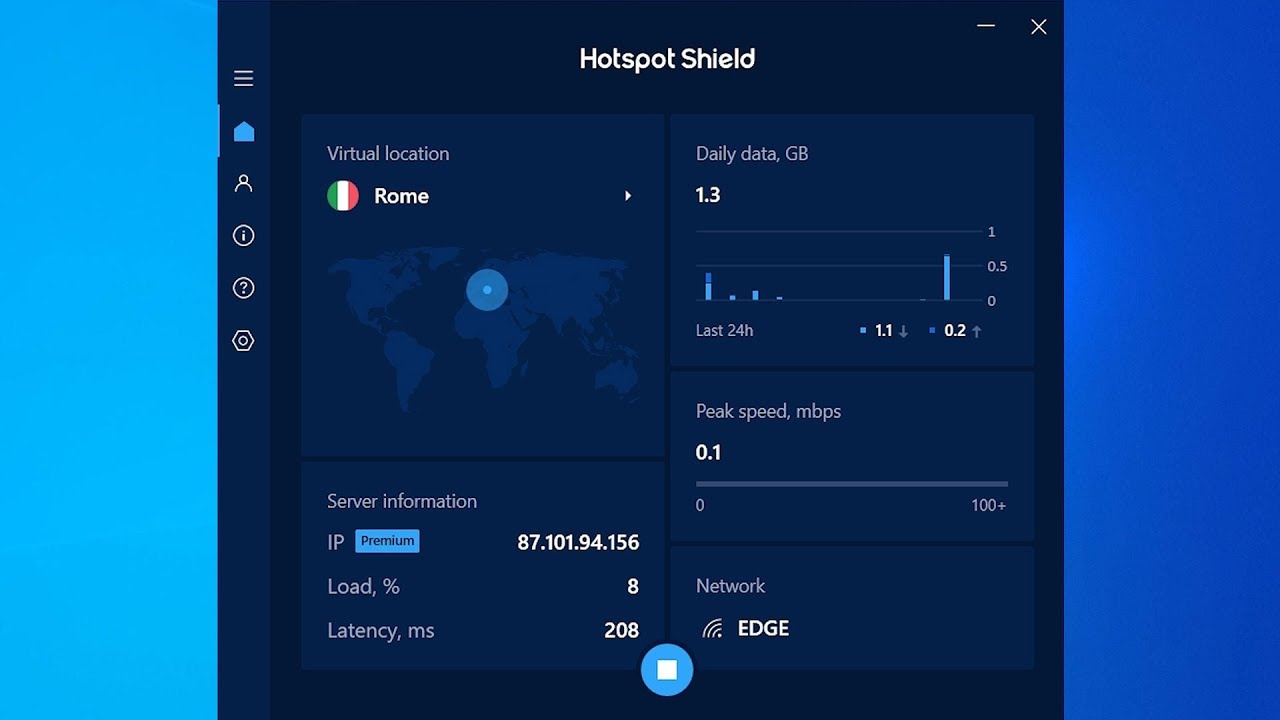Image resolution: width=1280 pixels, height=720 pixels.
Task: Click the Daily data, GB heading
Action: point(752,154)
